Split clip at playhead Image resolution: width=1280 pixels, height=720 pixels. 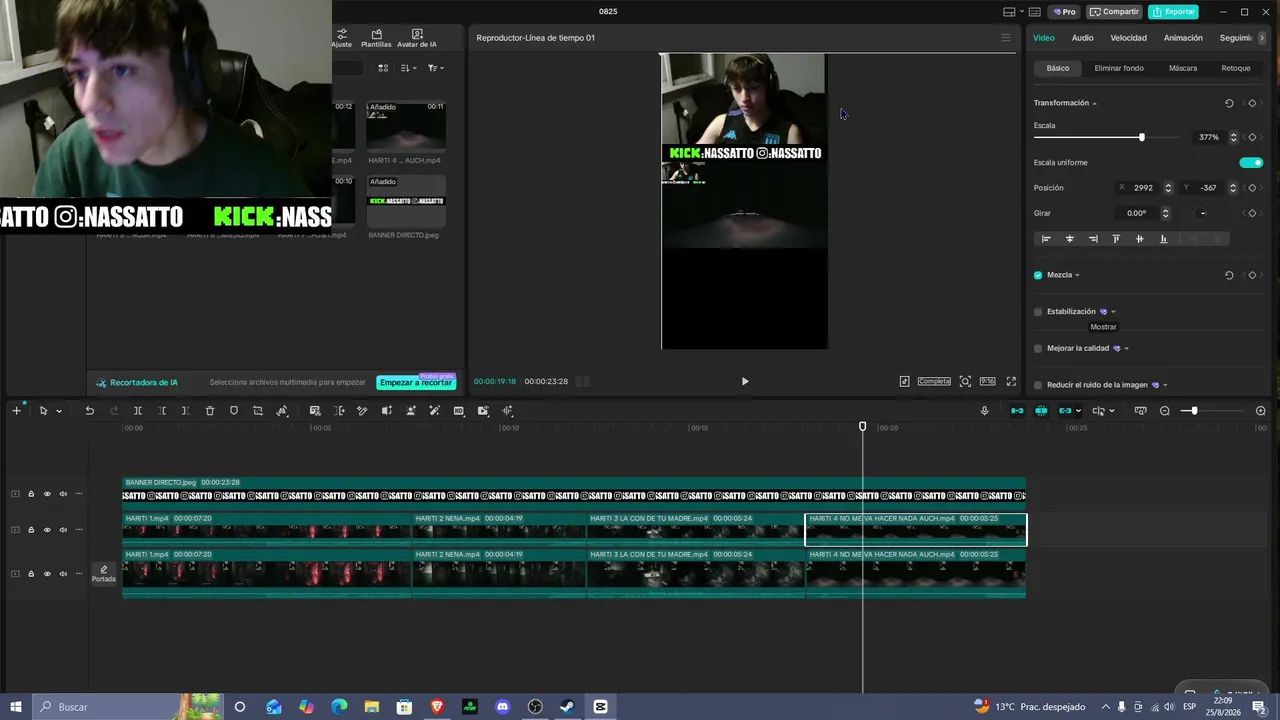(x=138, y=411)
